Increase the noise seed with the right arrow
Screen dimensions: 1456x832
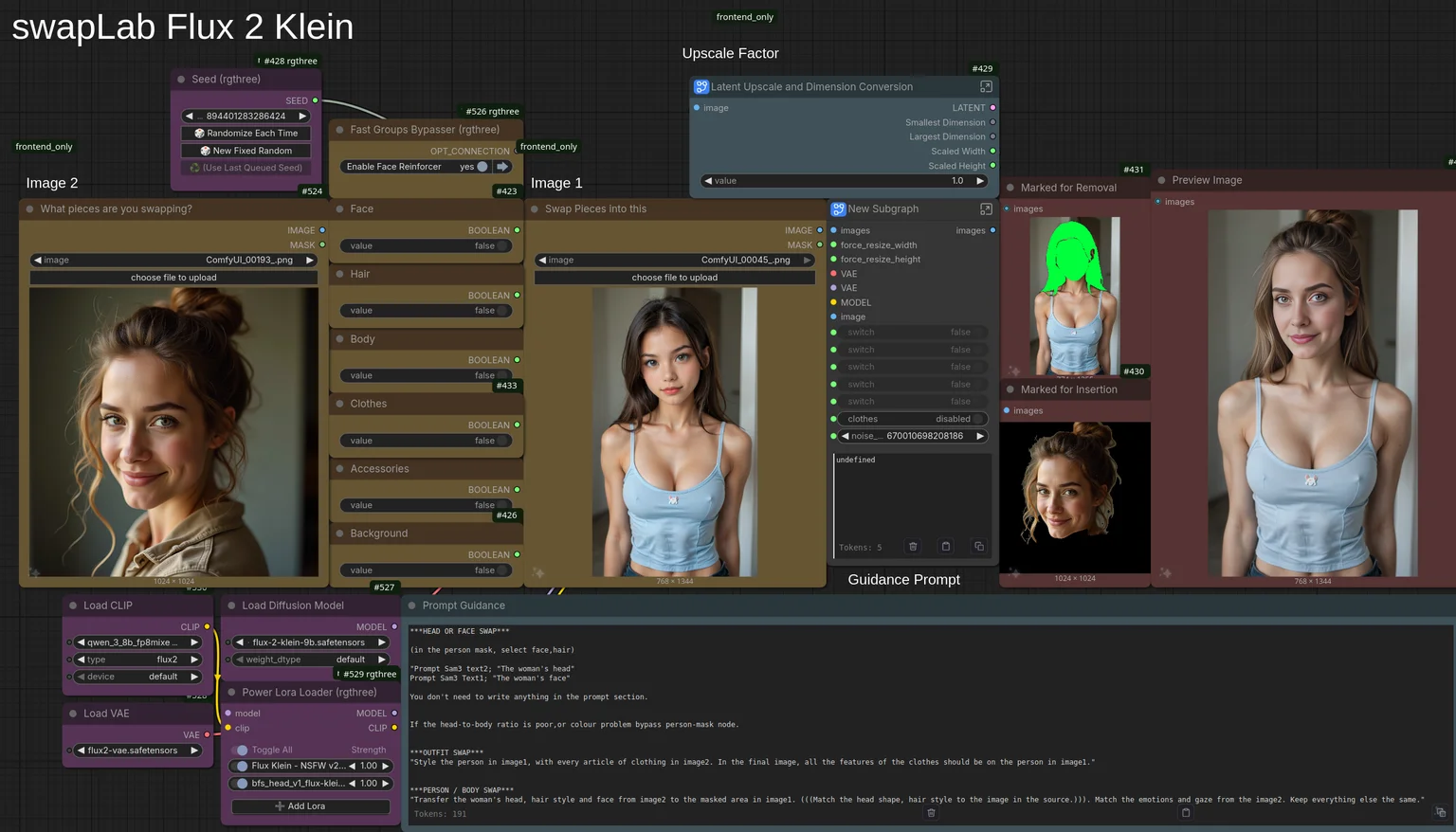[979, 436]
